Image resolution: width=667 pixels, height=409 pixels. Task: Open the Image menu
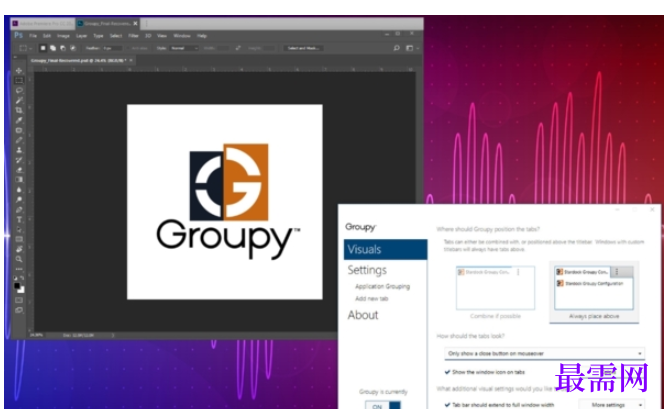[63, 36]
